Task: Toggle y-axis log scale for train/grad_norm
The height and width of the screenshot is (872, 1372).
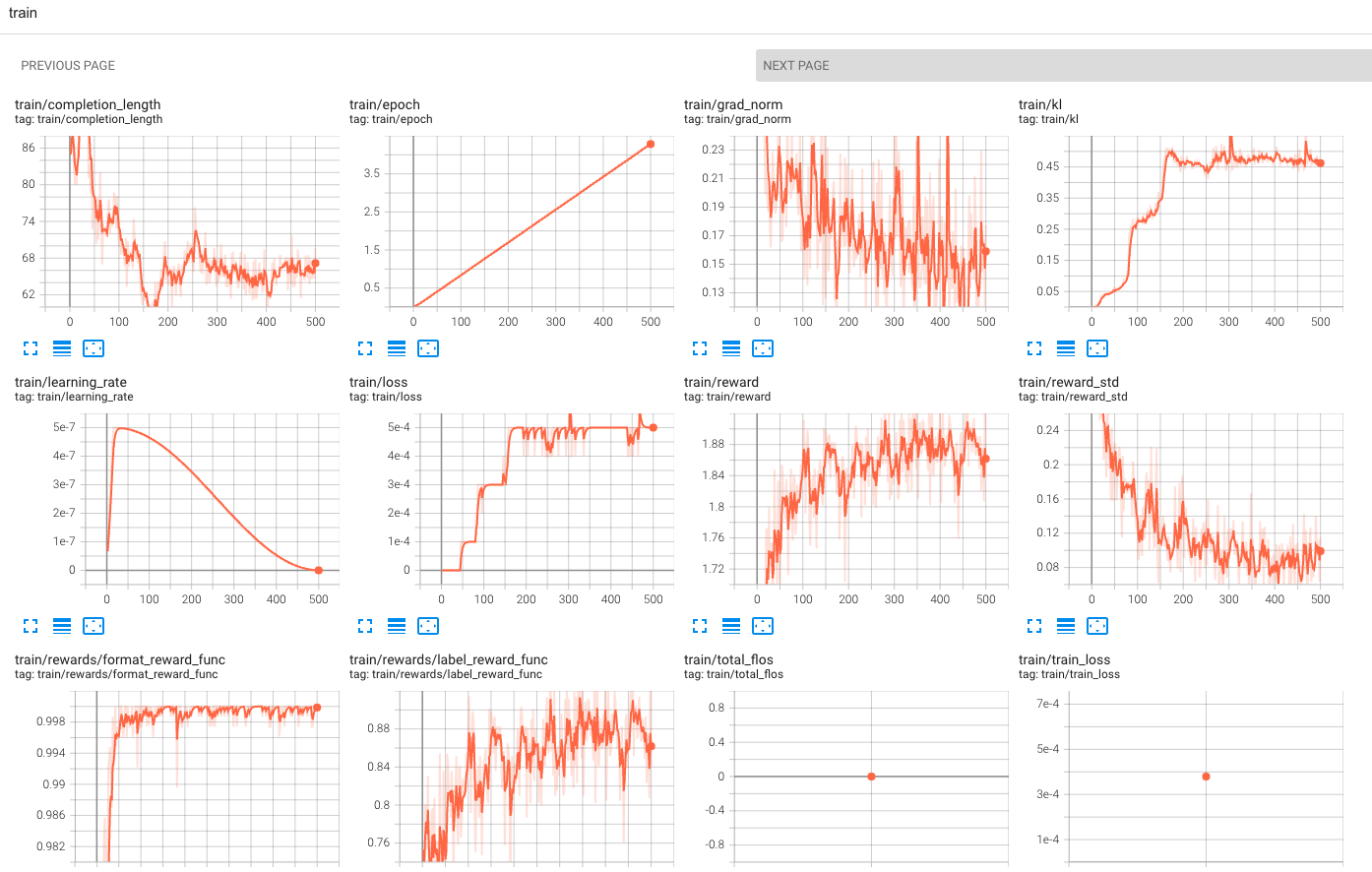Action: tap(731, 348)
